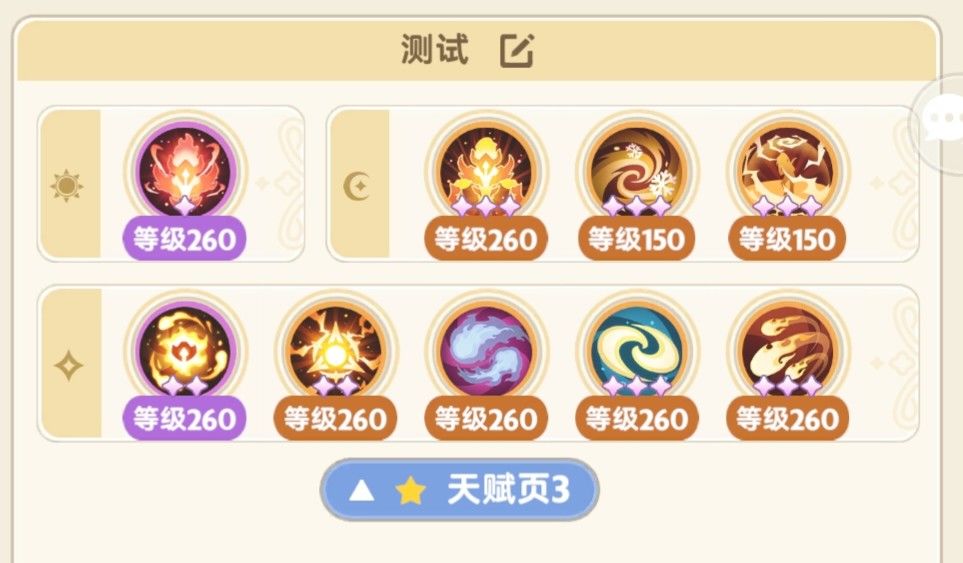This screenshot has height=563, width=963.
Task: Select the golden phoenix armor skill icon
Action: [x=486, y=169]
